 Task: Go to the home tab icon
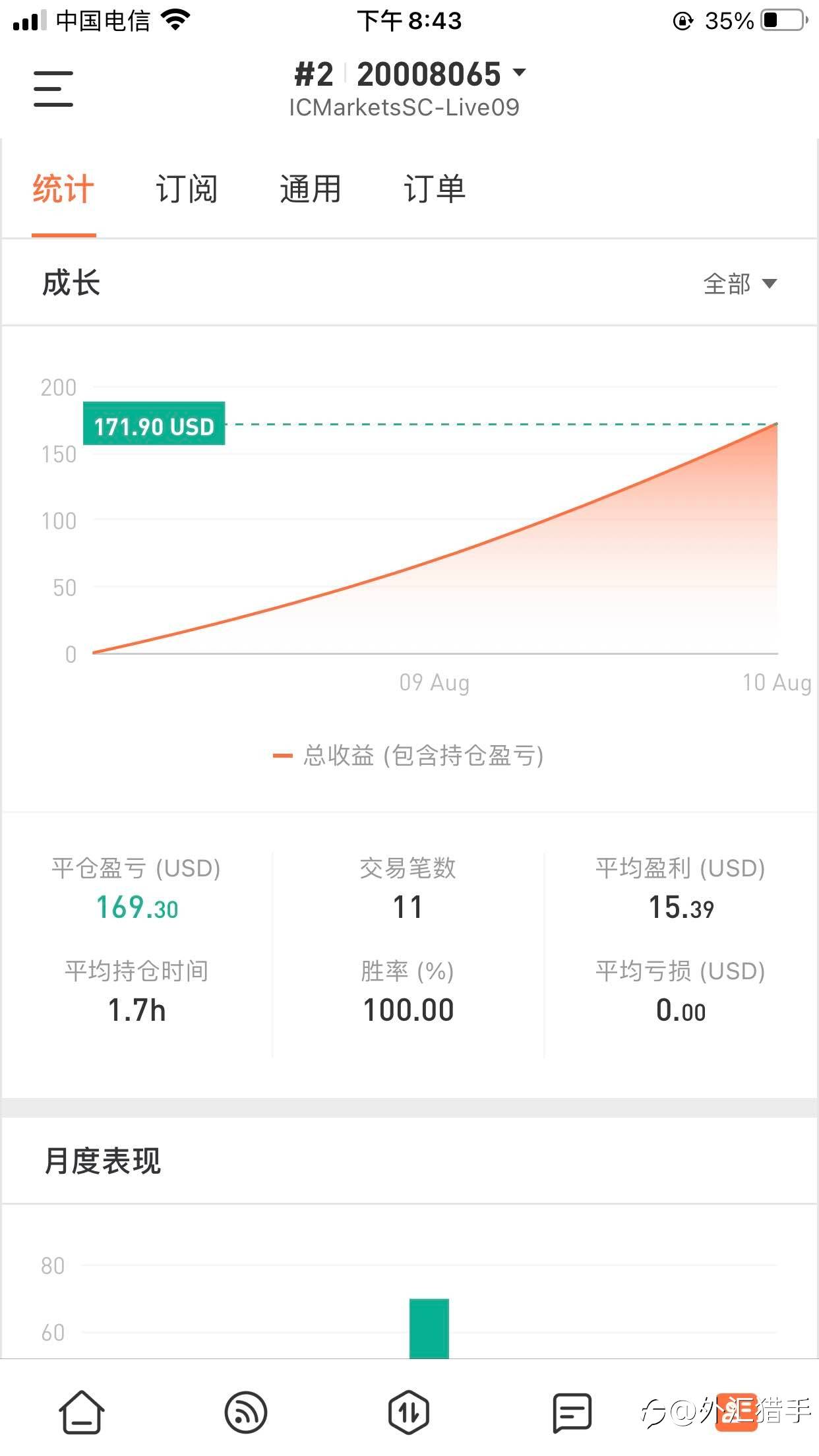pyautogui.click(x=82, y=1412)
